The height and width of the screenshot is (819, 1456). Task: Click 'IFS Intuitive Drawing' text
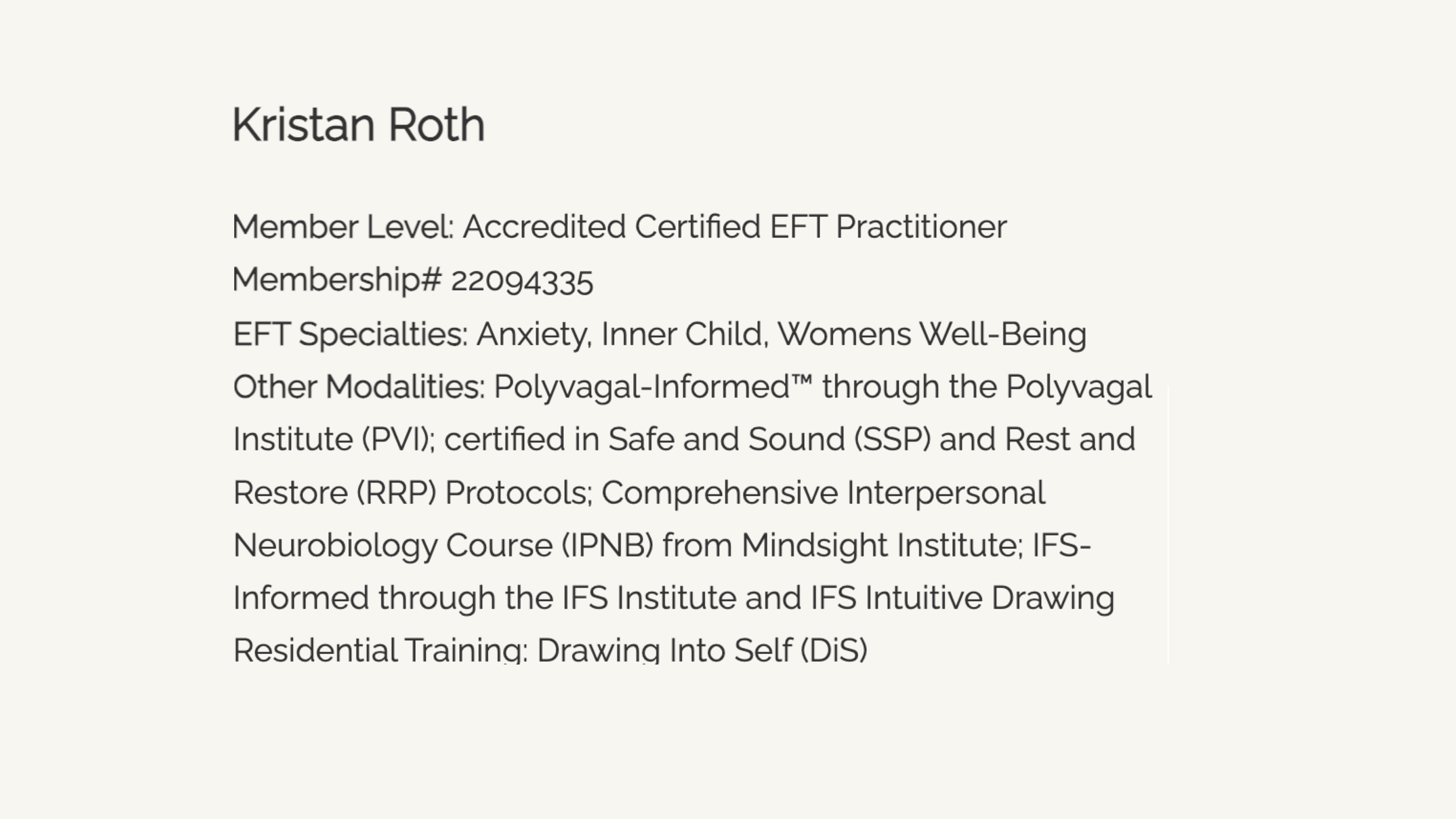pyautogui.click(x=962, y=599)
